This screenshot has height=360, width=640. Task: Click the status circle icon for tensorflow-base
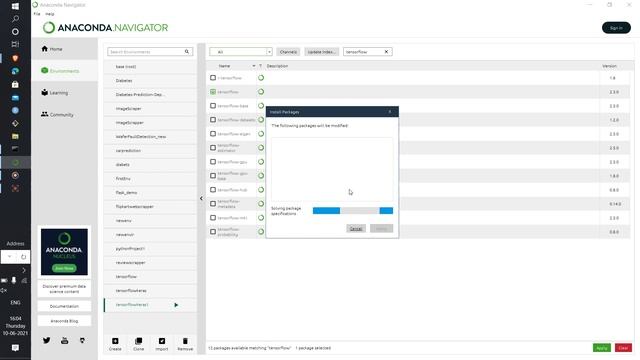pyautogui.click(x=261, y=106)
